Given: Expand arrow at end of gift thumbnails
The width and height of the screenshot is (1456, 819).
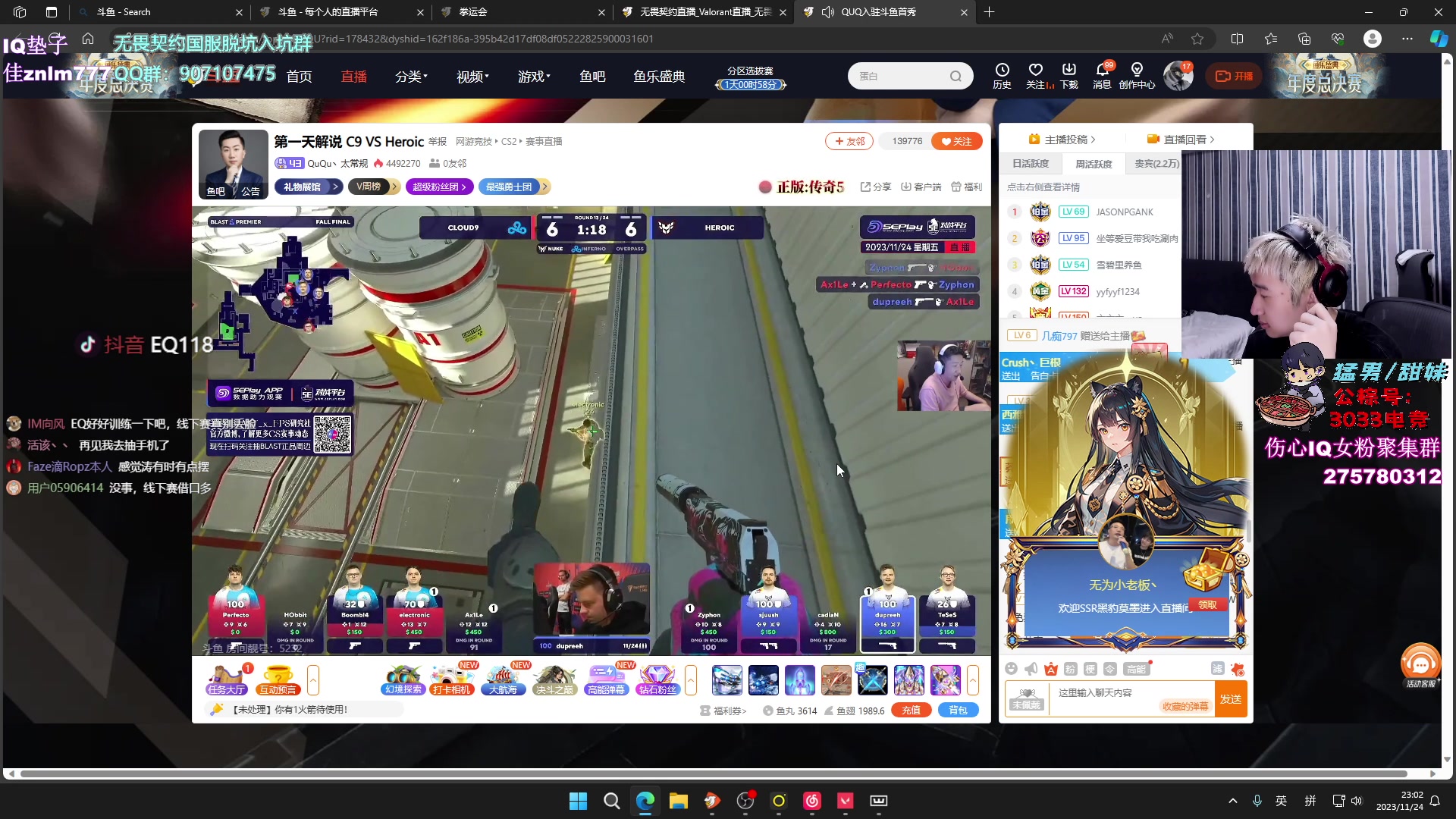Looking at the screenshot, I should [x=973, y=679].
